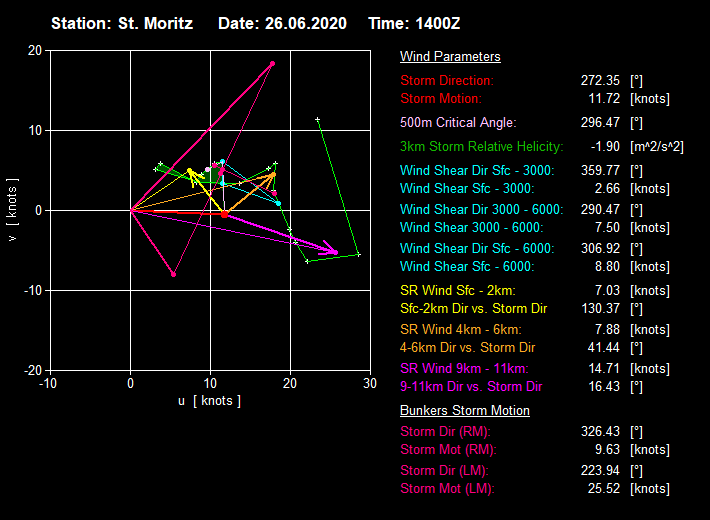Image resolution: width=710 pixels, height=520 pixels.
Task: Click the Wind Shear 3000 - 6000 label
Action: pyautogui.click(x=466, y=228)
